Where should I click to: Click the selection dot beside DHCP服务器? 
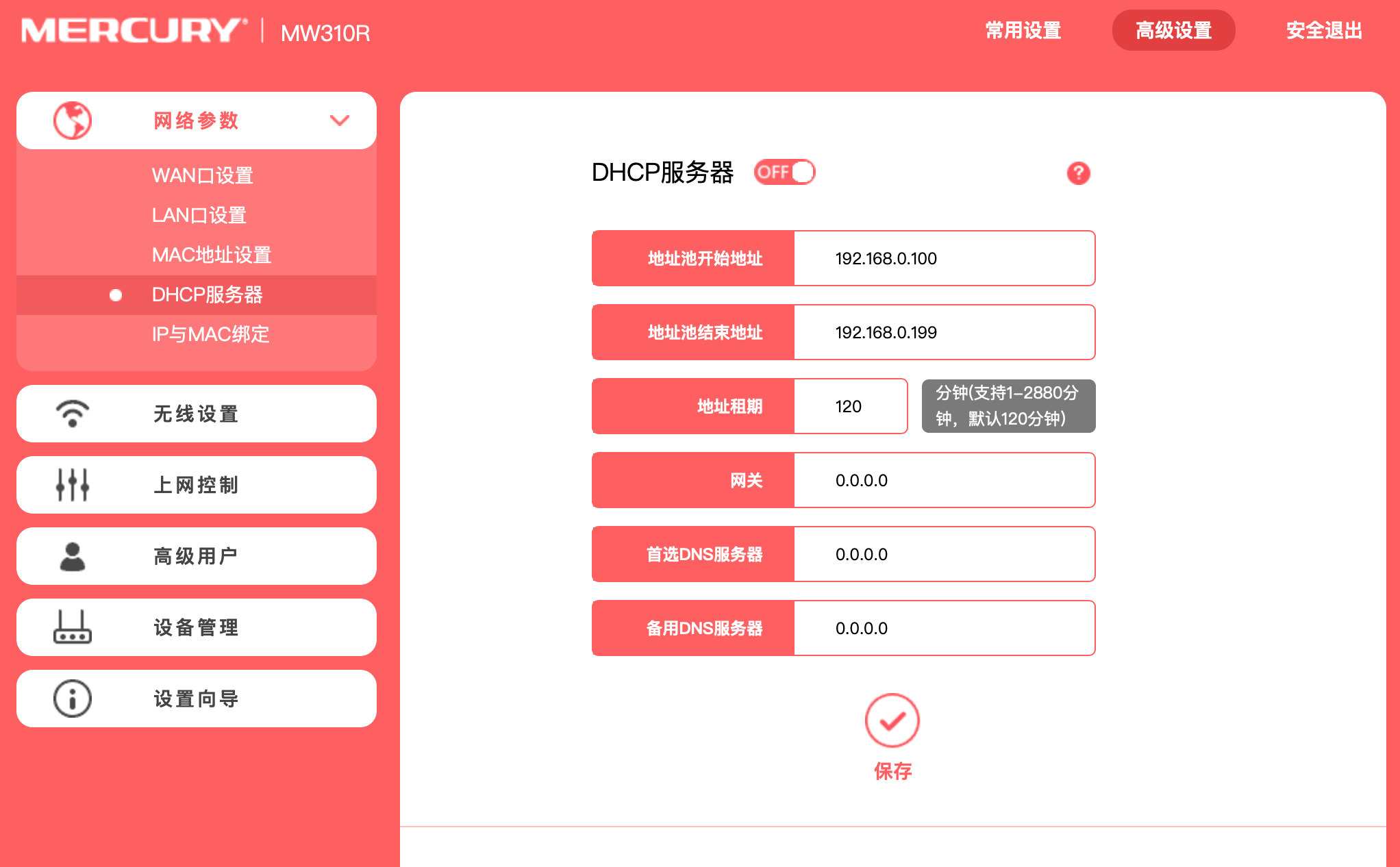click(116, 295)
